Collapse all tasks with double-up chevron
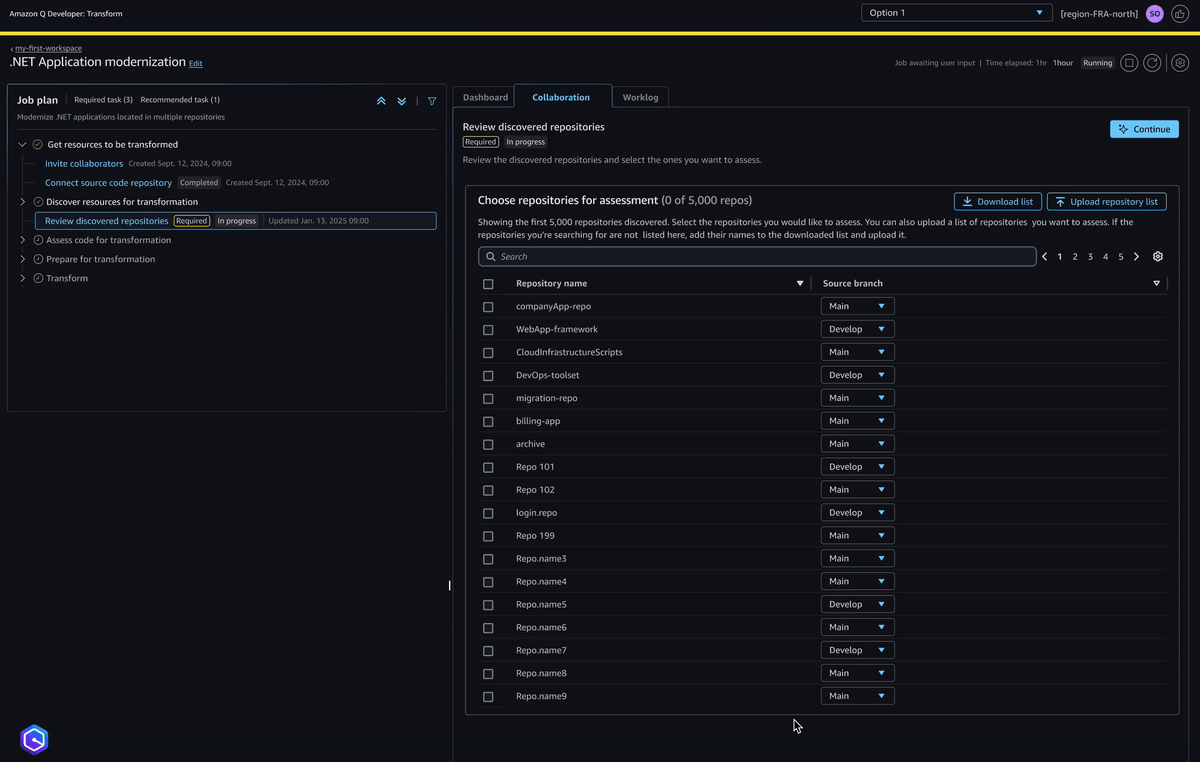The image size is (1200, 762). [381, 101]
